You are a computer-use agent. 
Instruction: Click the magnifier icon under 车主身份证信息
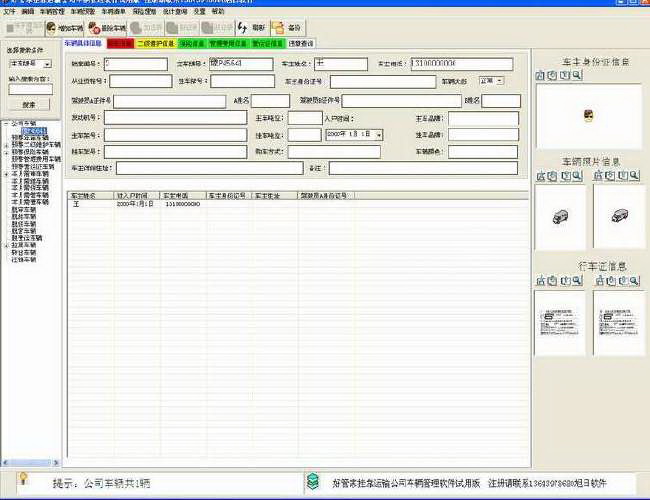577,75
